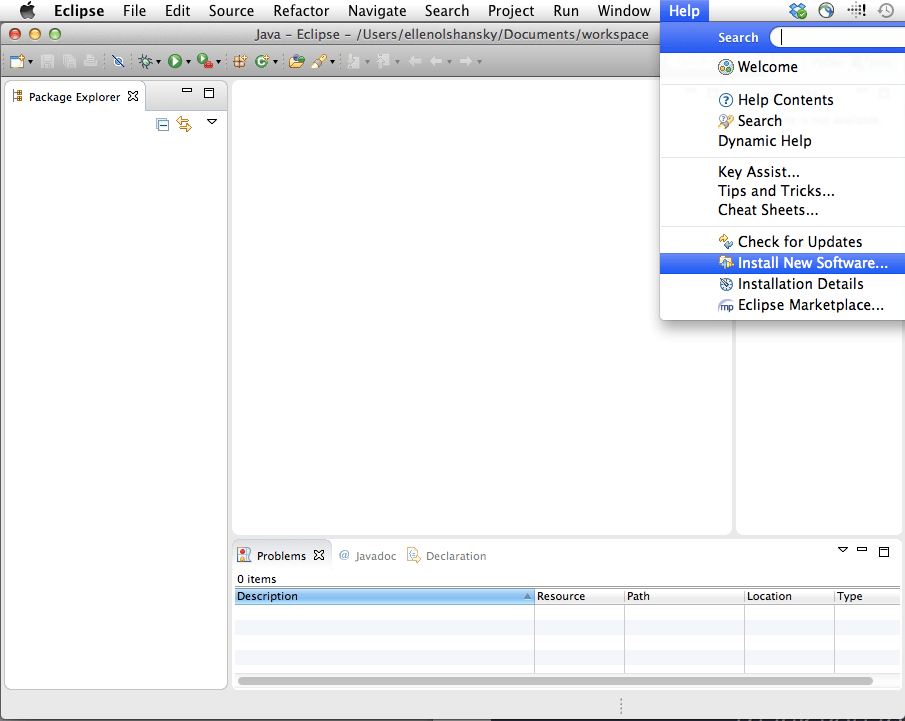The image size is (905, 721).
Task: Choose Search in the Help menu
Action: pos(783,121)
